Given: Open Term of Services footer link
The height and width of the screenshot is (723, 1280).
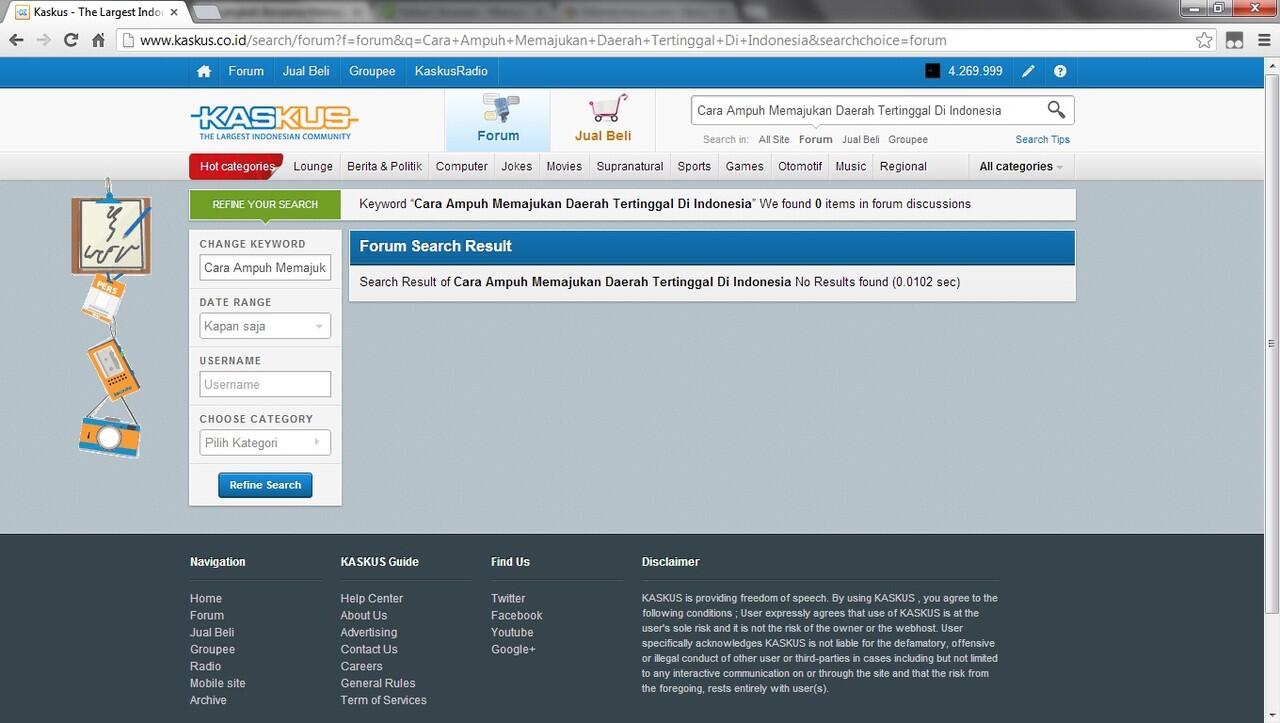Looking at the screenshot, I should pyautogui.click(x=384, y=700).
